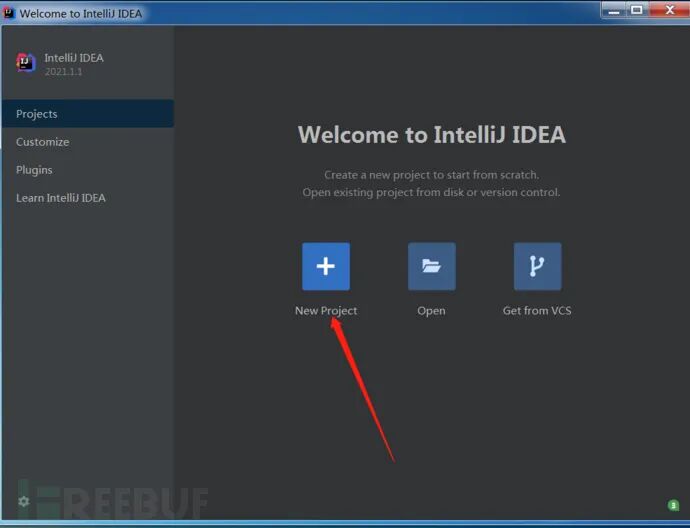Minimize the Welcome window
This screenshot has width=690, height=528.
click(614, 11)
